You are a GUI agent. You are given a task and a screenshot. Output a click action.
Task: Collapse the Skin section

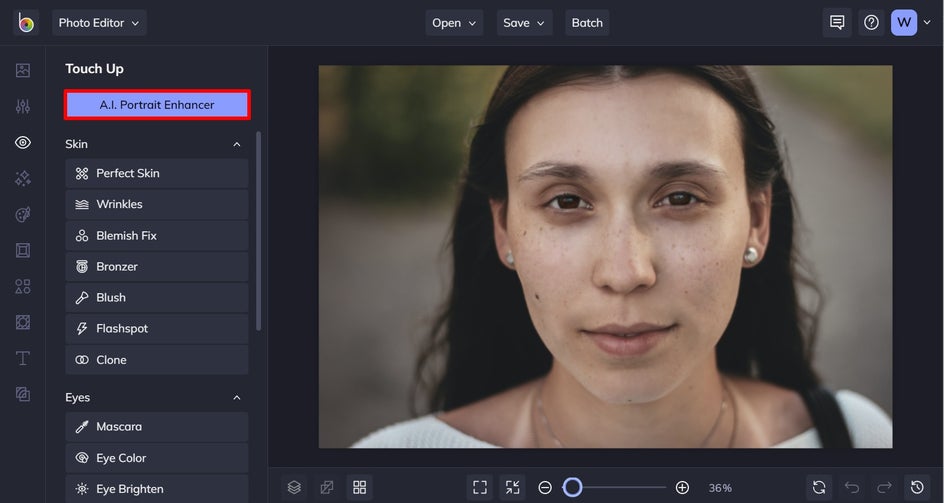pos(237,144)
